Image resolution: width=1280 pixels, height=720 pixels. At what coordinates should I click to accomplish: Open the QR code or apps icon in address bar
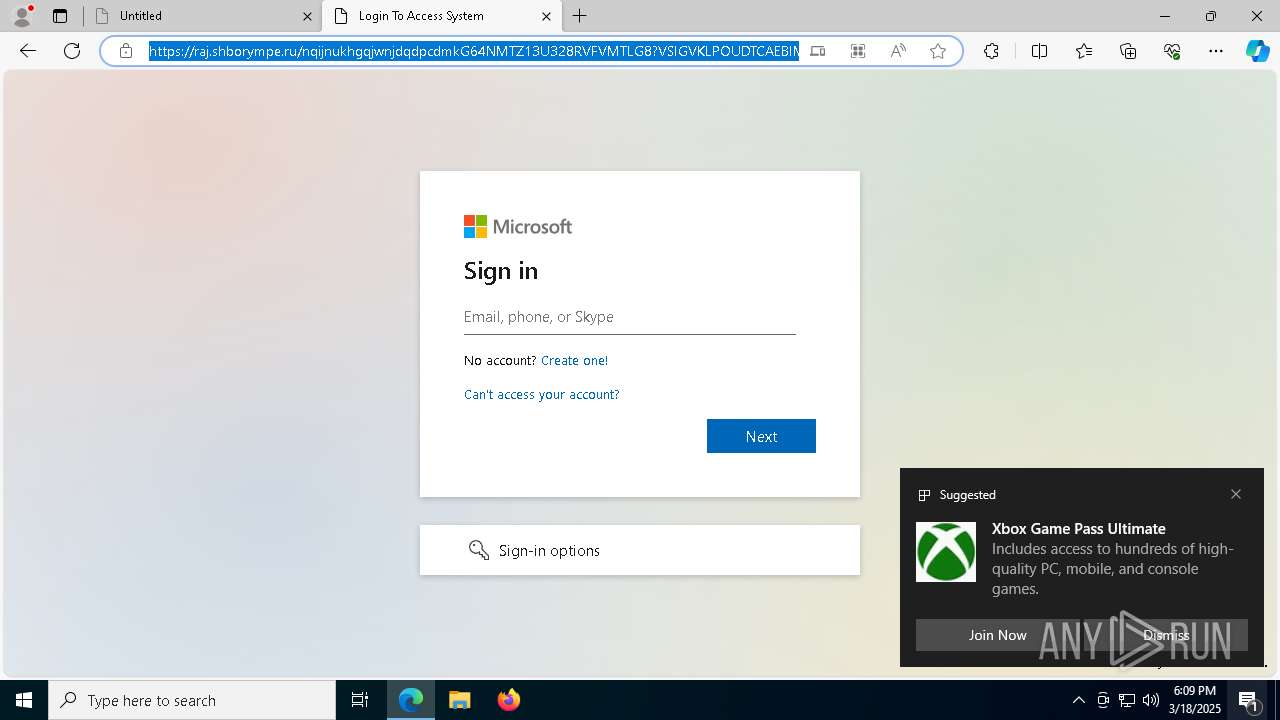[858, 51]
